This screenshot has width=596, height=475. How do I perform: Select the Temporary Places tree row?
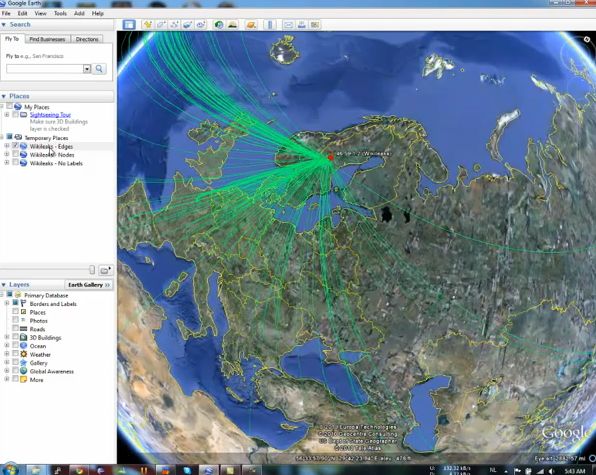tap(46, 138)
